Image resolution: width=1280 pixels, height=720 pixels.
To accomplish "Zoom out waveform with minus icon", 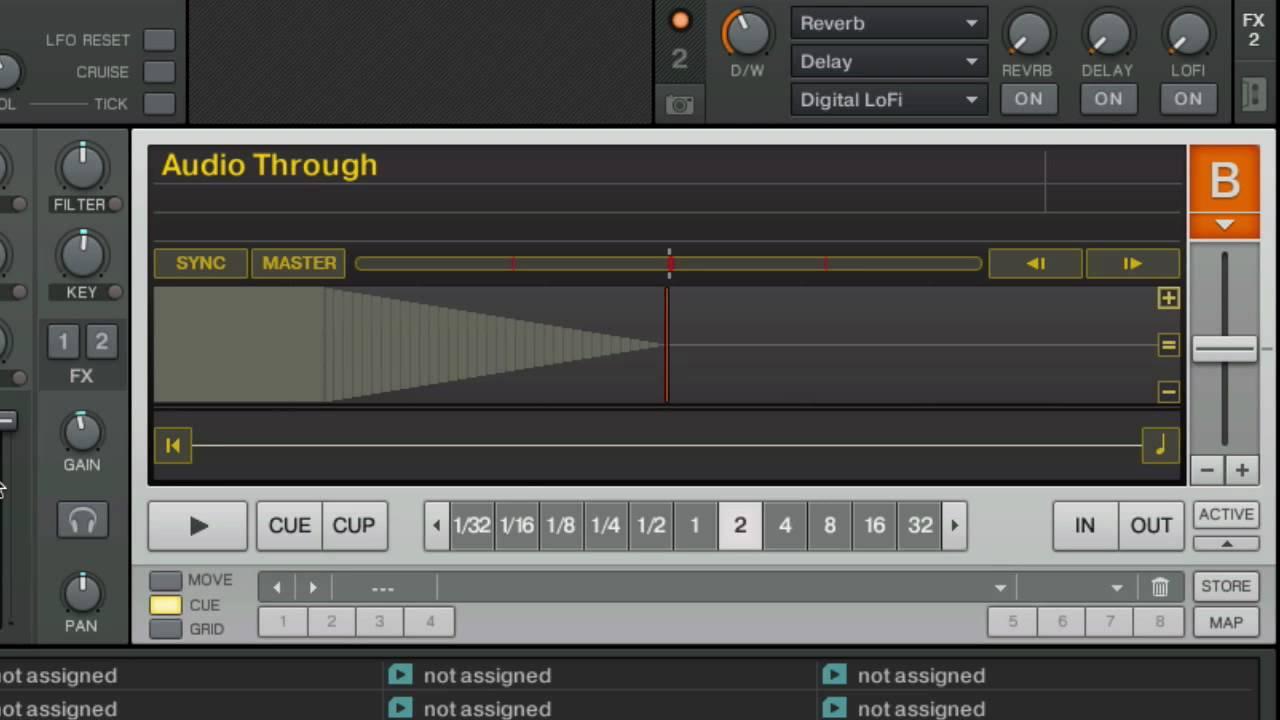I will point(1168,392).
